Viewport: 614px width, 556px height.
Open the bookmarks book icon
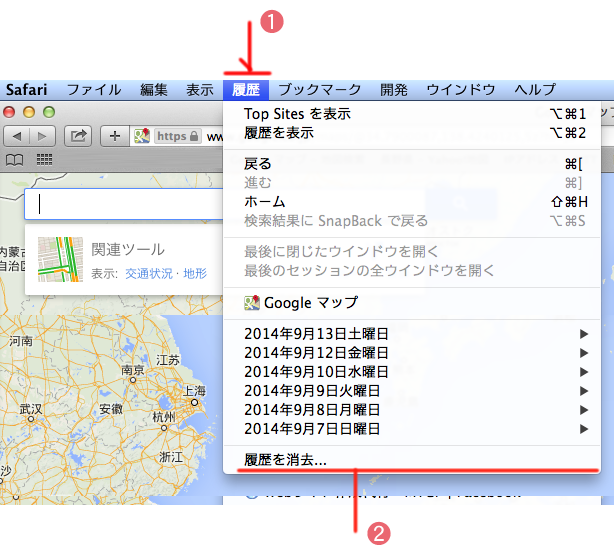point(14,160)
